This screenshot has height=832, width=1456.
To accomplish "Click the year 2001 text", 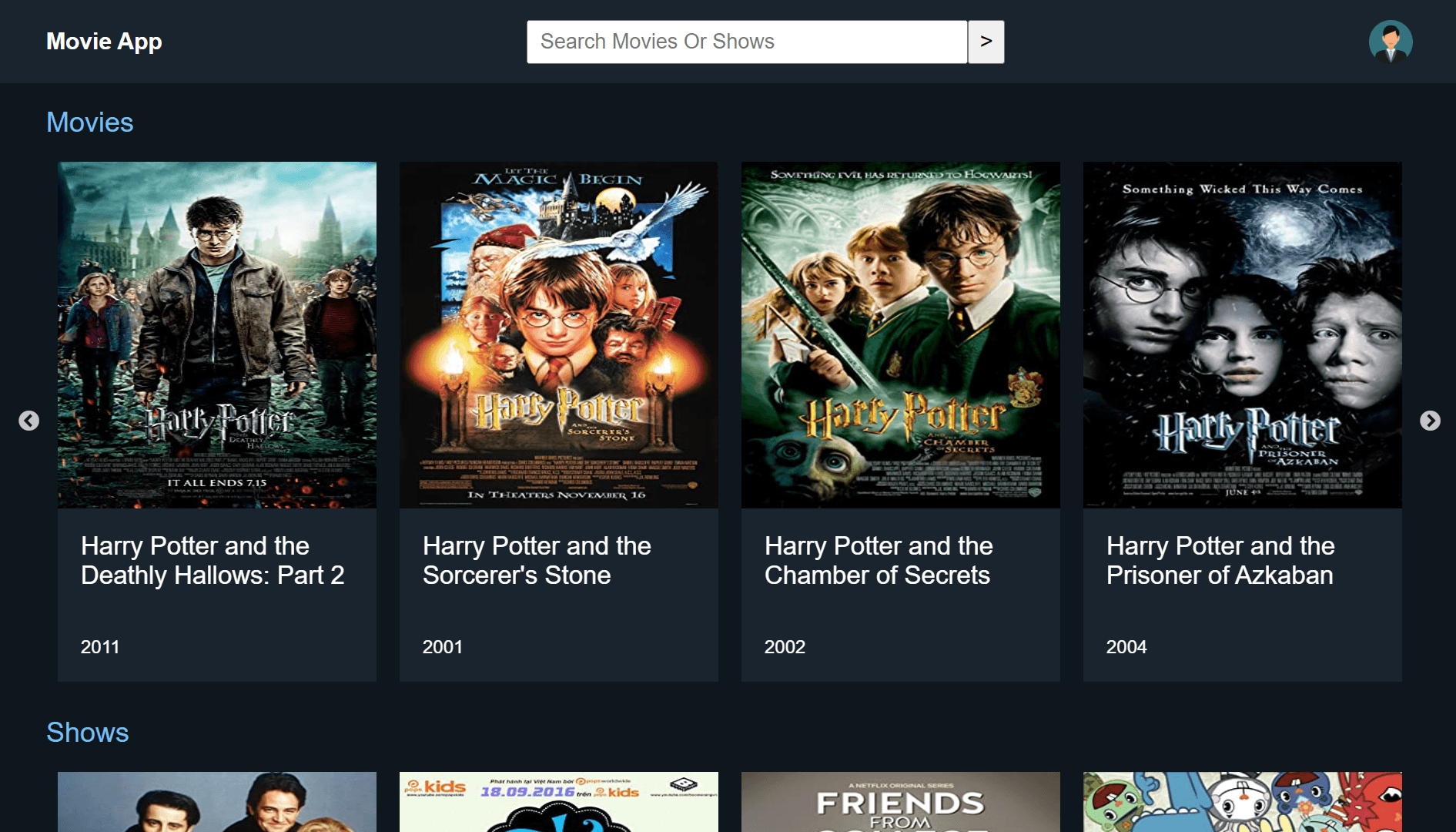I will point(443,647).
